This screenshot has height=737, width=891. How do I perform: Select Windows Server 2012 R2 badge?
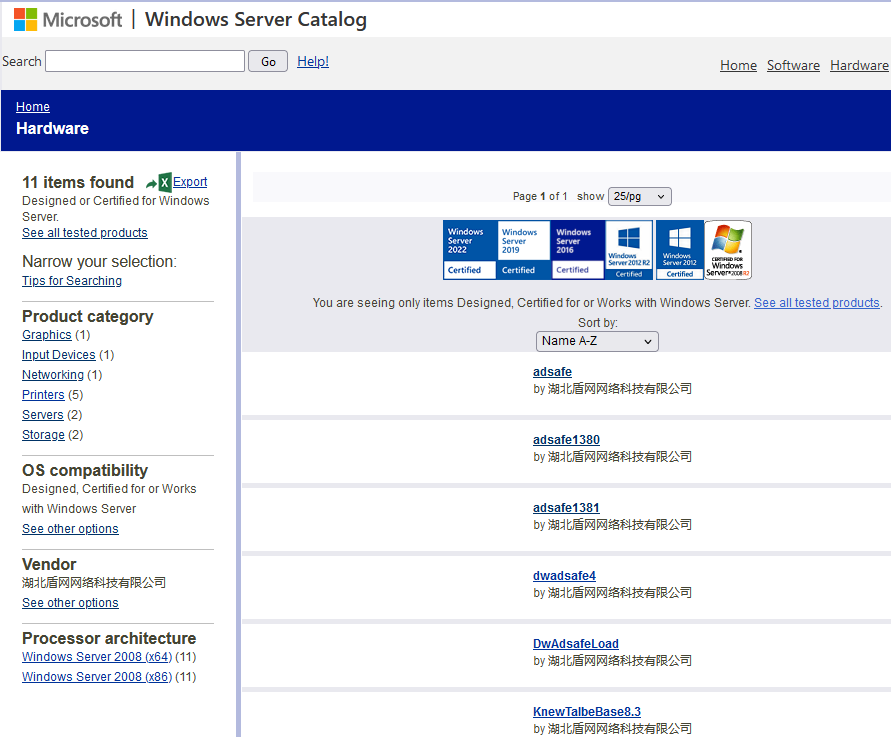tap(629, 250)
